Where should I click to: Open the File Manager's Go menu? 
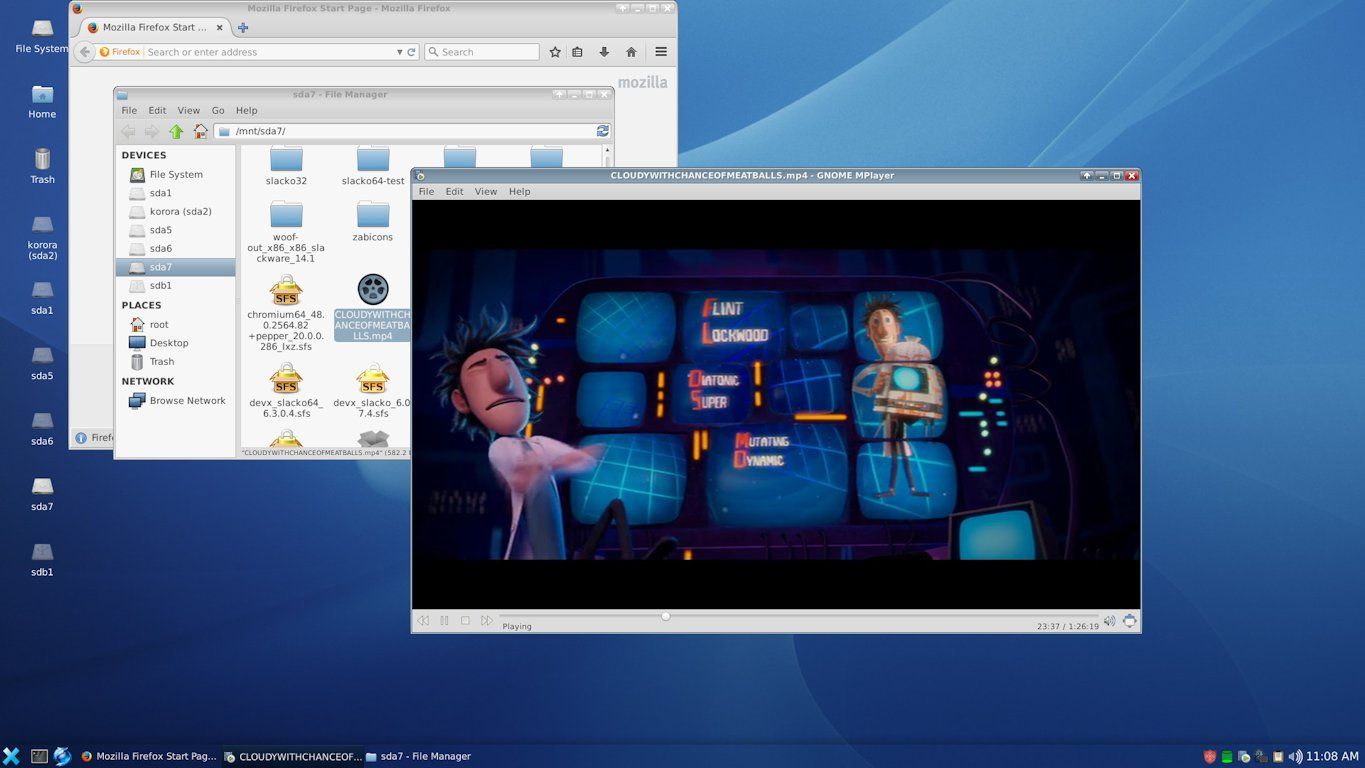218,110
